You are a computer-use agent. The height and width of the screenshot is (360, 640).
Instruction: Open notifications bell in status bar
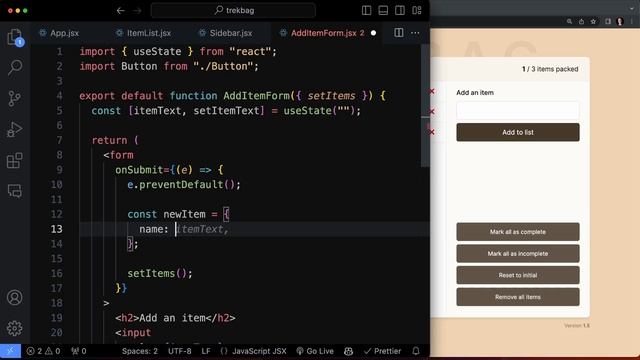coord(416,351)
